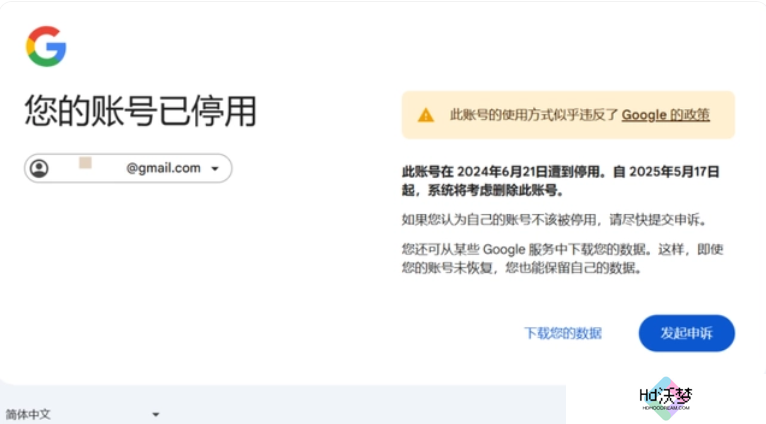
Task: Click the 下载您的数据 download link
Action: pyautogui.click(x=563, y=333)
